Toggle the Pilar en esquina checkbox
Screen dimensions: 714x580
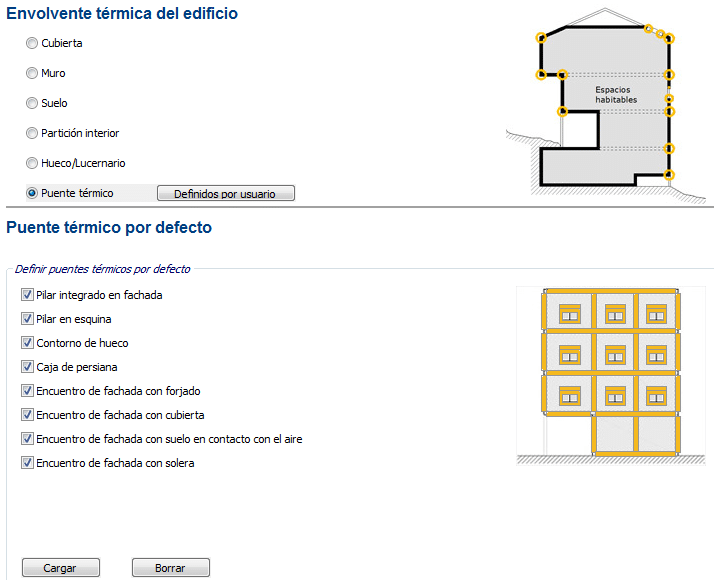[x=27, y=320]
